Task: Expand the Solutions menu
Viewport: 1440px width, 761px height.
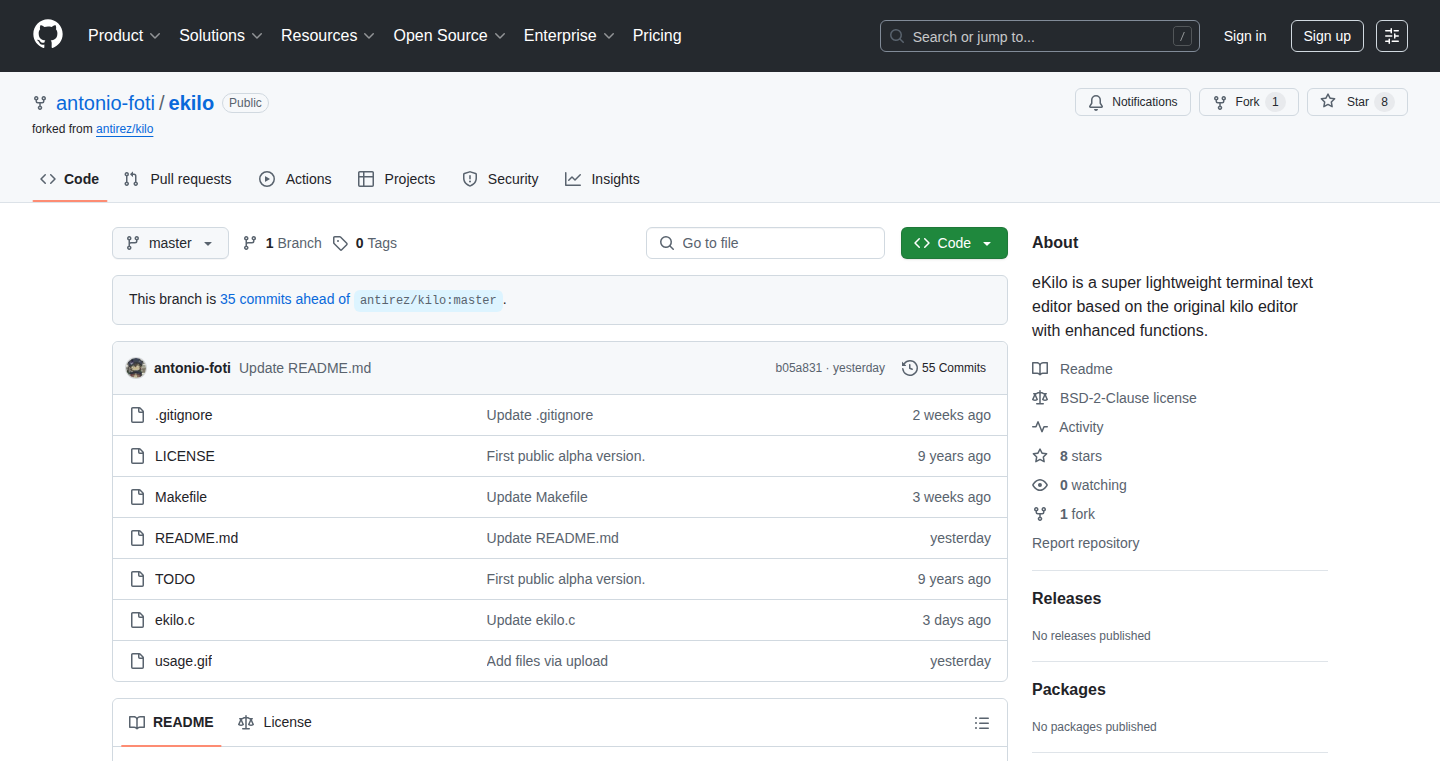Action: point(220,36)
